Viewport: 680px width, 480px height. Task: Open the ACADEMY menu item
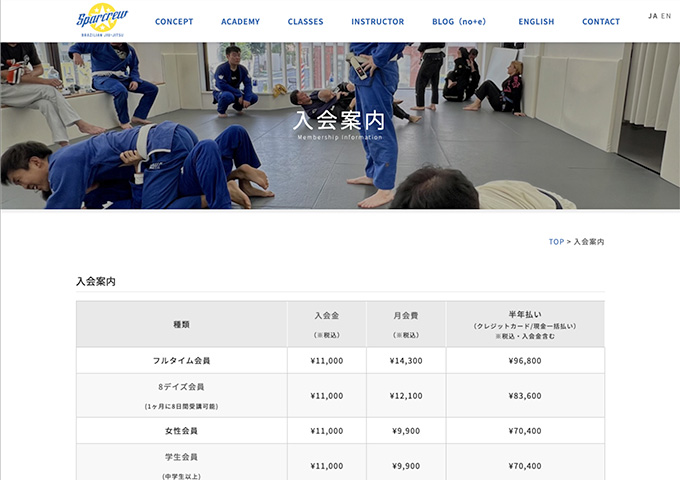tap(240, 22)
